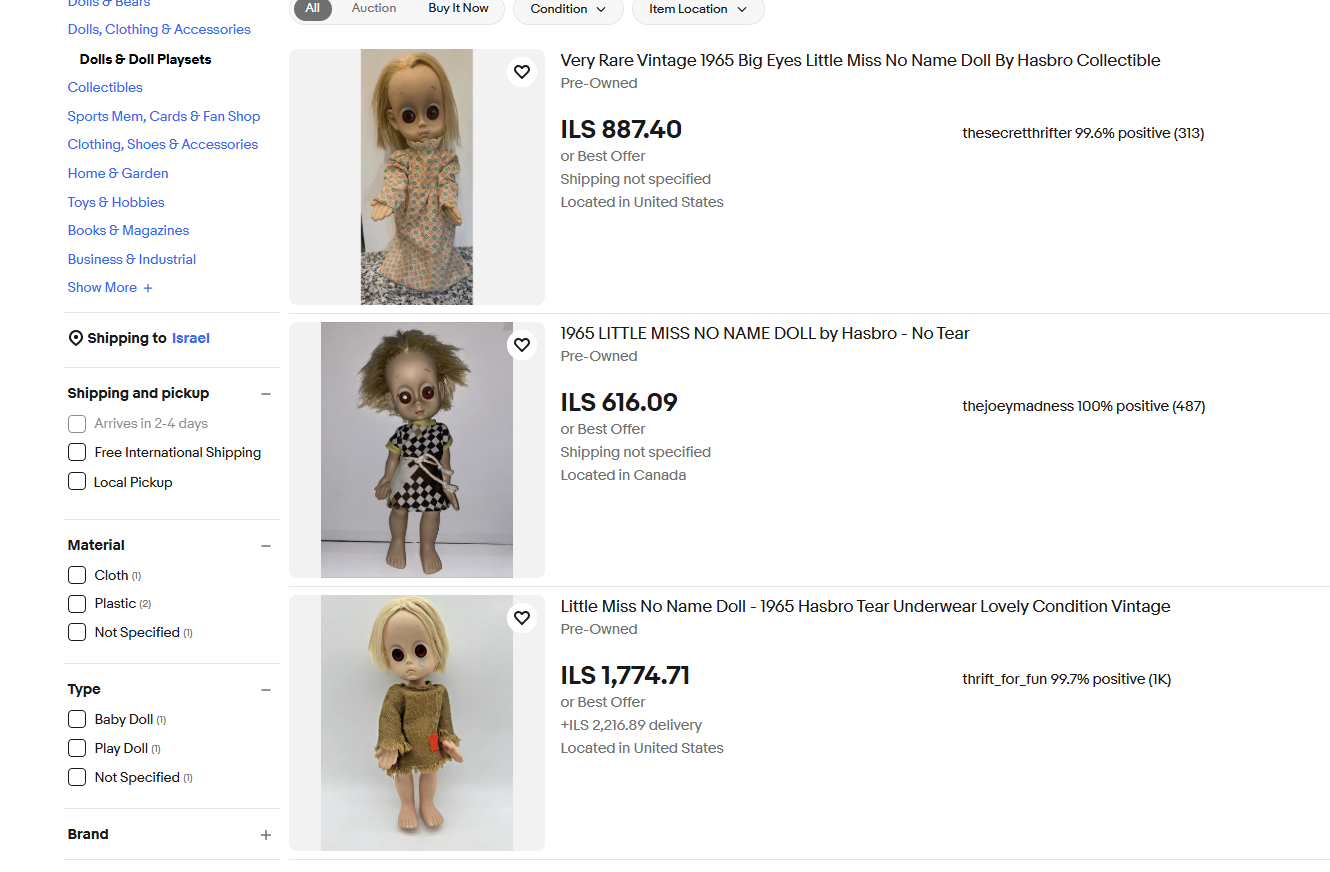
Task: Open the Condition dropdown
Action: [568, 9]
